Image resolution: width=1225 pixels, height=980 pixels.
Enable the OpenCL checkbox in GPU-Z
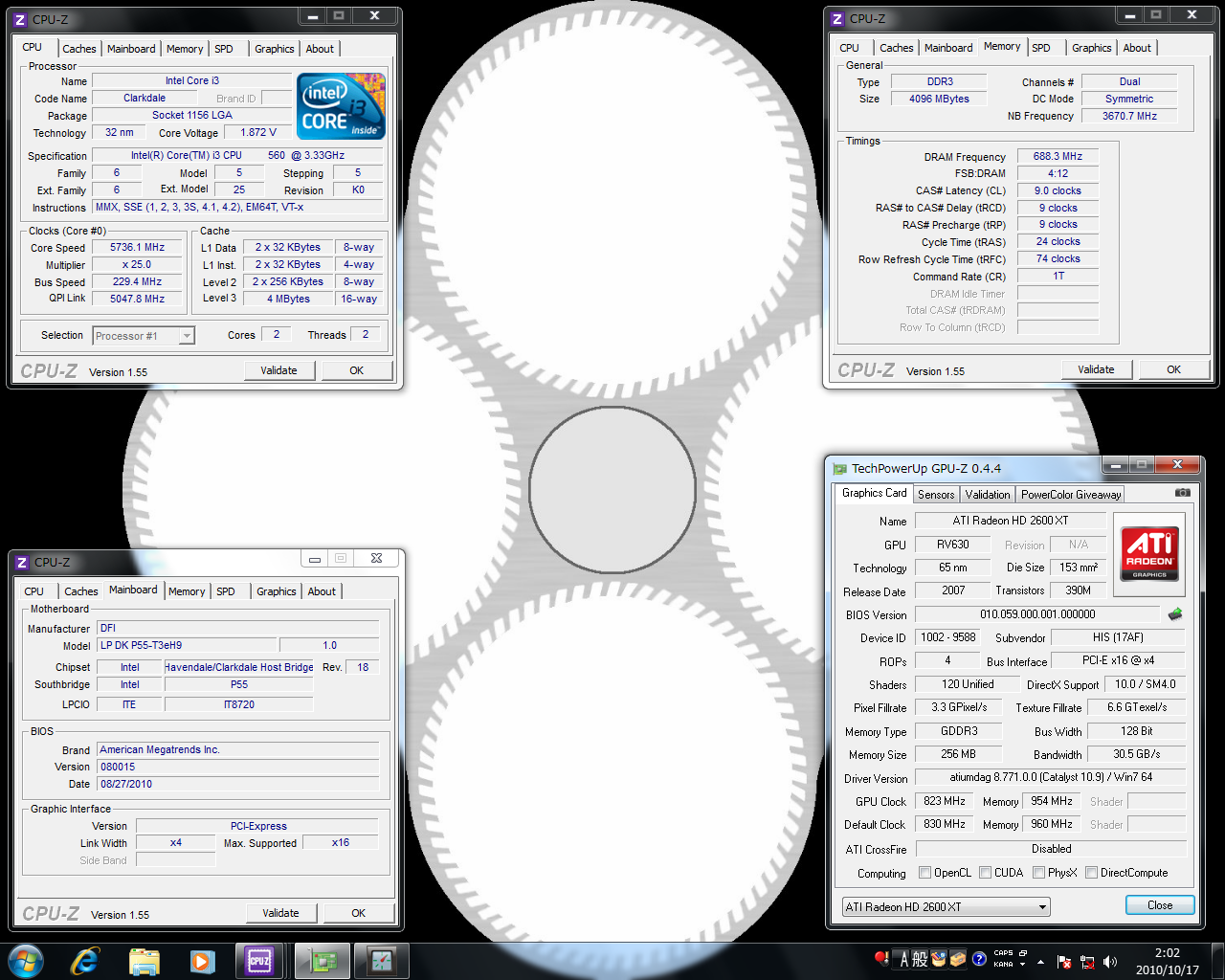pyautogui.click(x=924, y=873)
